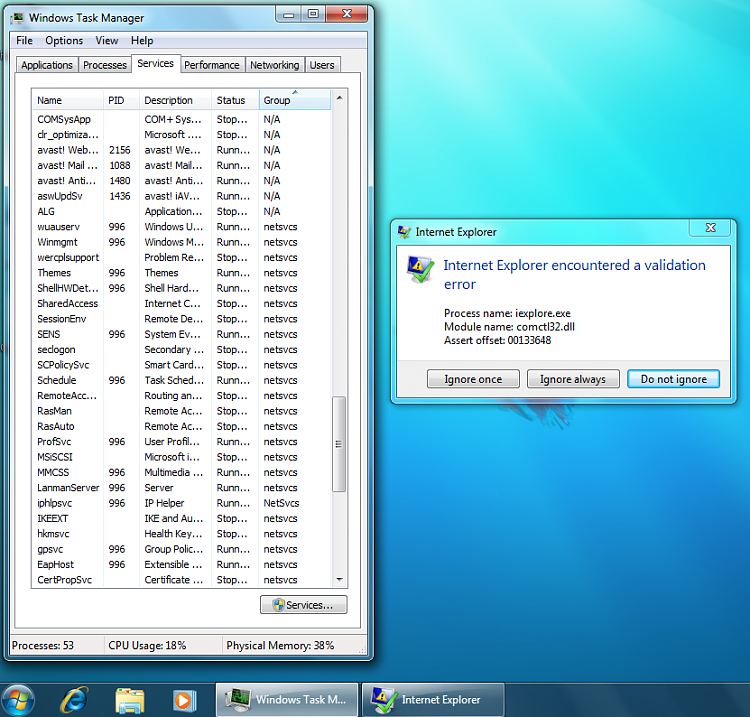750x717 pixels.
Task: Select the wuauserv service row
Action: (182, 227)
